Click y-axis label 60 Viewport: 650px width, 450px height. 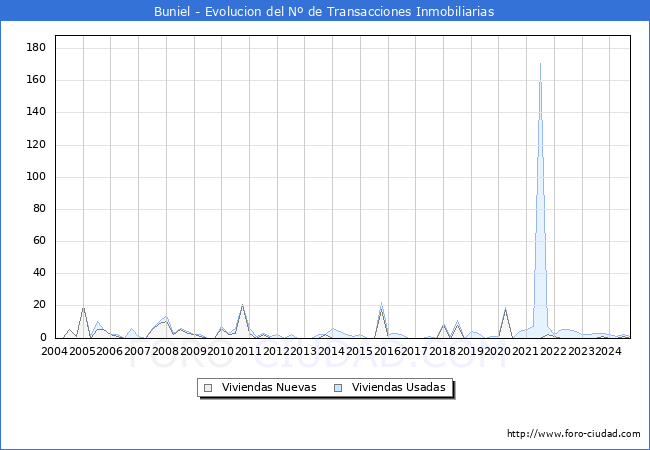click(x=39, y=240)
